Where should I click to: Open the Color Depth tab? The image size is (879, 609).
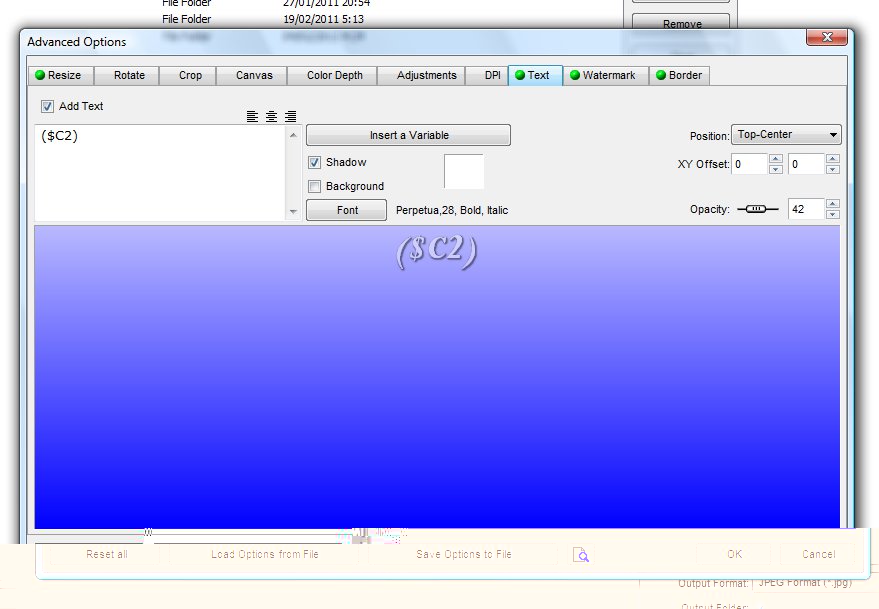point(334,75)
